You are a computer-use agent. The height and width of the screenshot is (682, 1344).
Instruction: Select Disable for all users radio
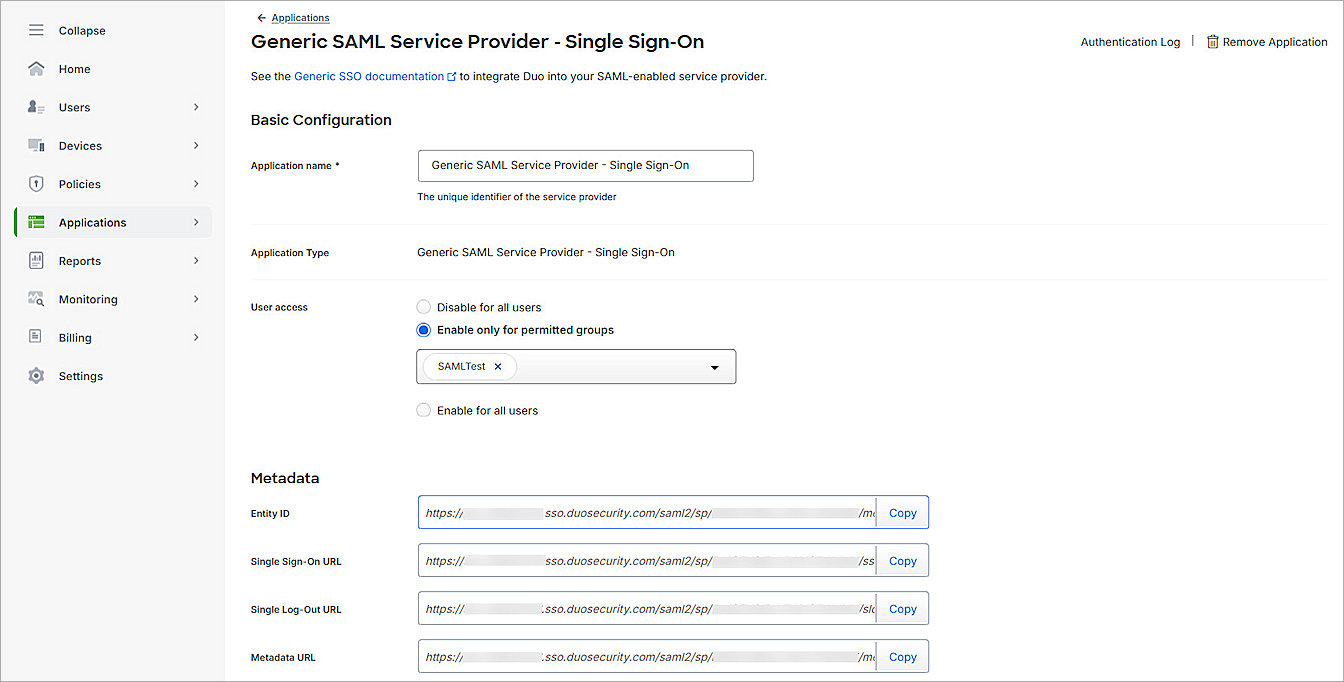pos(424,307)
